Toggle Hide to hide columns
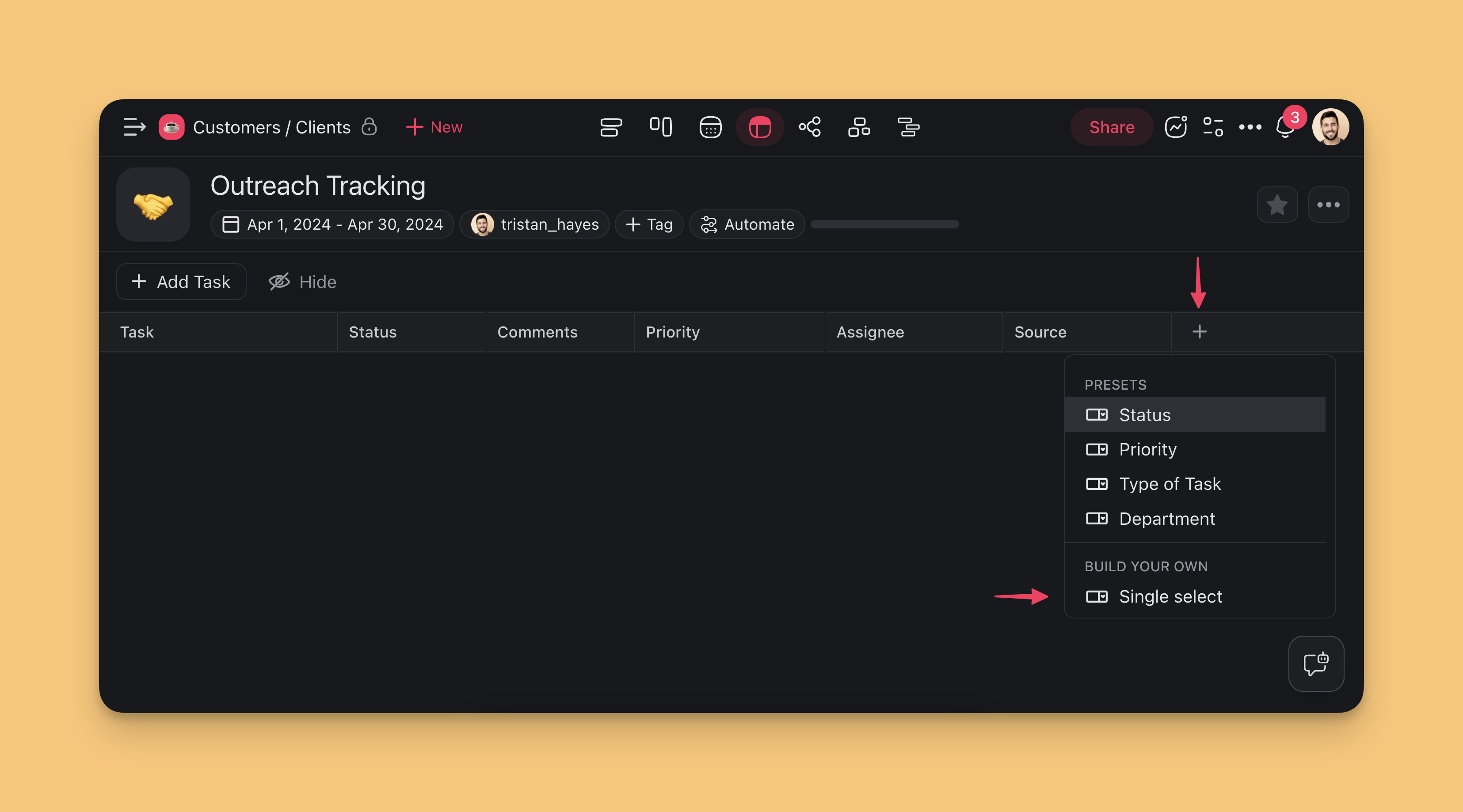Viewport: 1463px width, 812px height. pos(303,282)
